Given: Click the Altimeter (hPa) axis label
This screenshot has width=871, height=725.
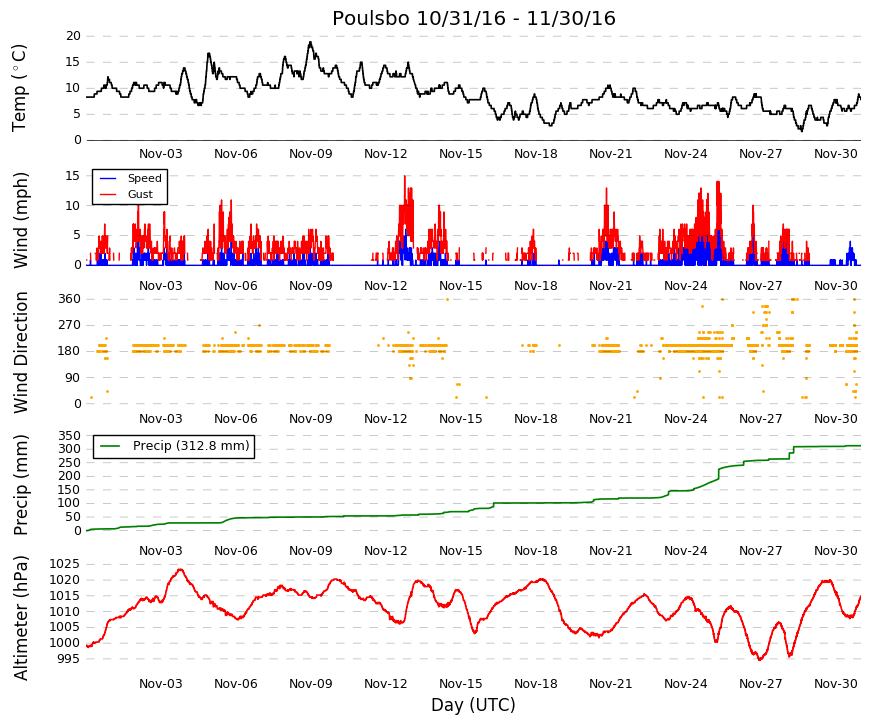Looking at the screenshot, I should 20,618.
